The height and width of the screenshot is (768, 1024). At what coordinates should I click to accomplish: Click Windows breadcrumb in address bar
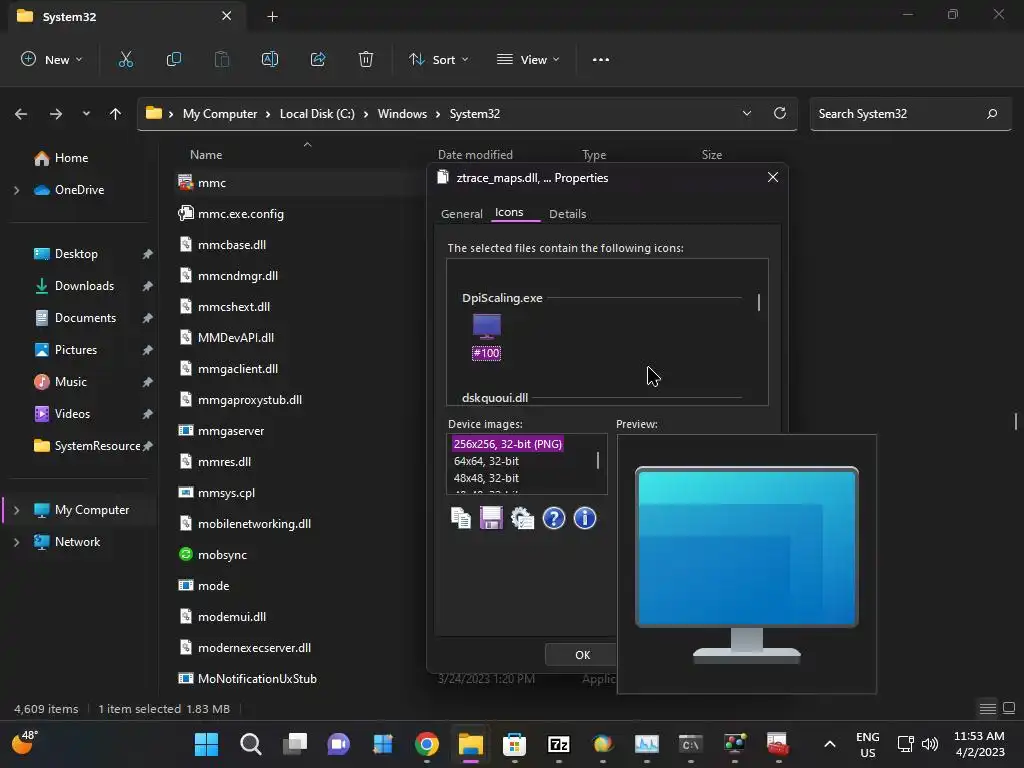402,114
